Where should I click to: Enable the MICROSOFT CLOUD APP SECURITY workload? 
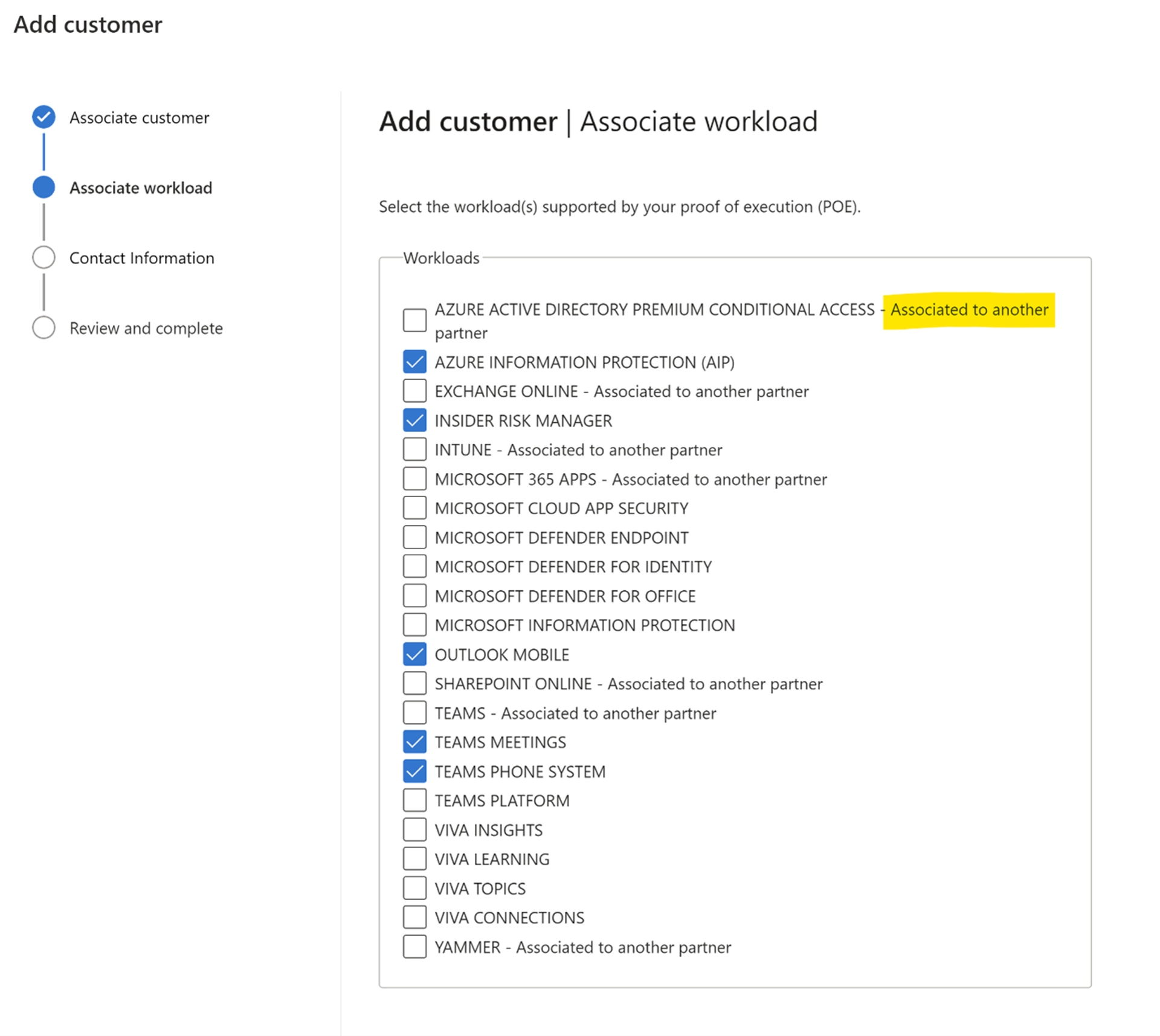point(414,507)
